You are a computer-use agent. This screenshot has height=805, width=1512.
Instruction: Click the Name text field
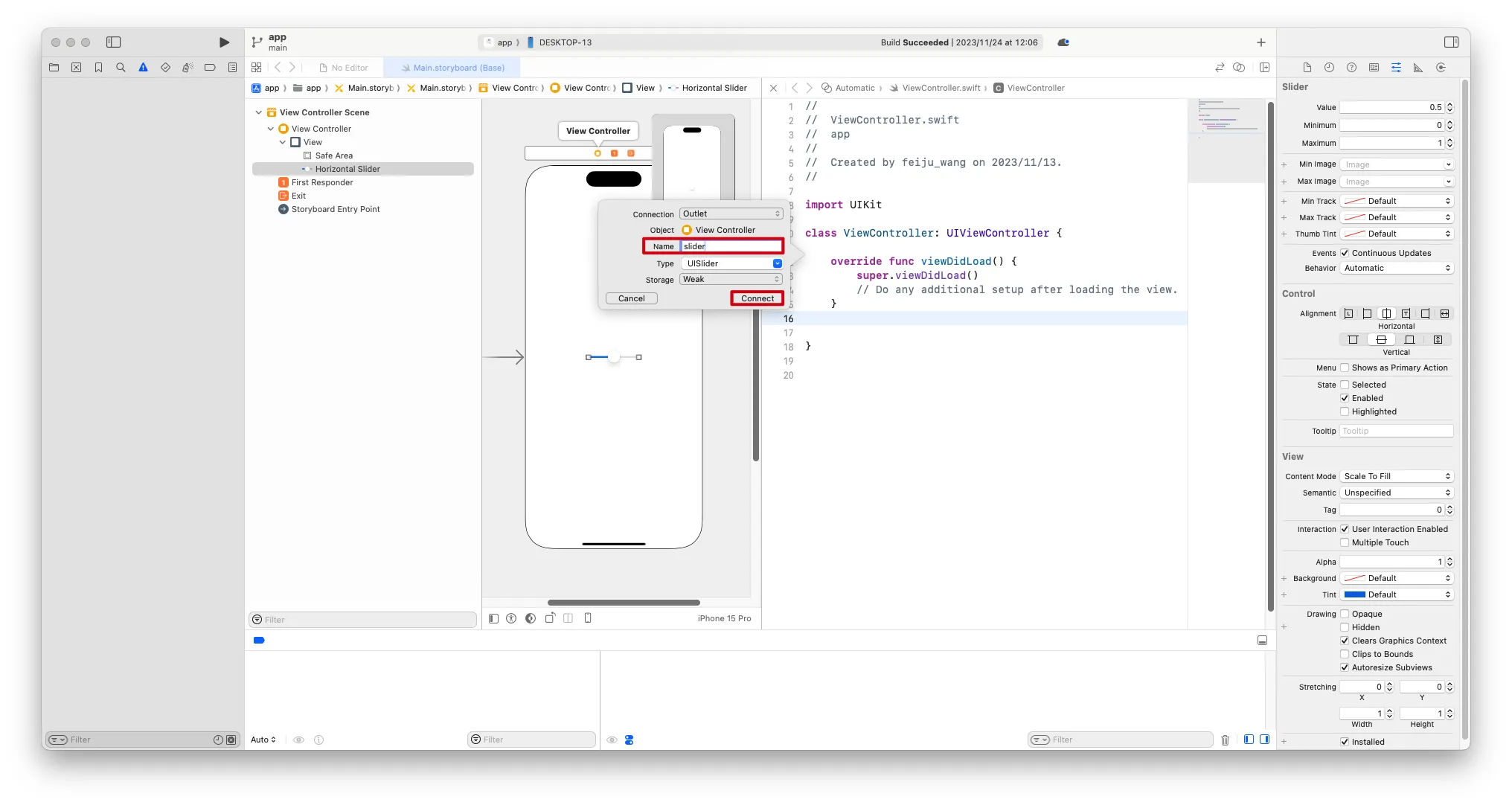pyautogui.click(x=731, y=246)
